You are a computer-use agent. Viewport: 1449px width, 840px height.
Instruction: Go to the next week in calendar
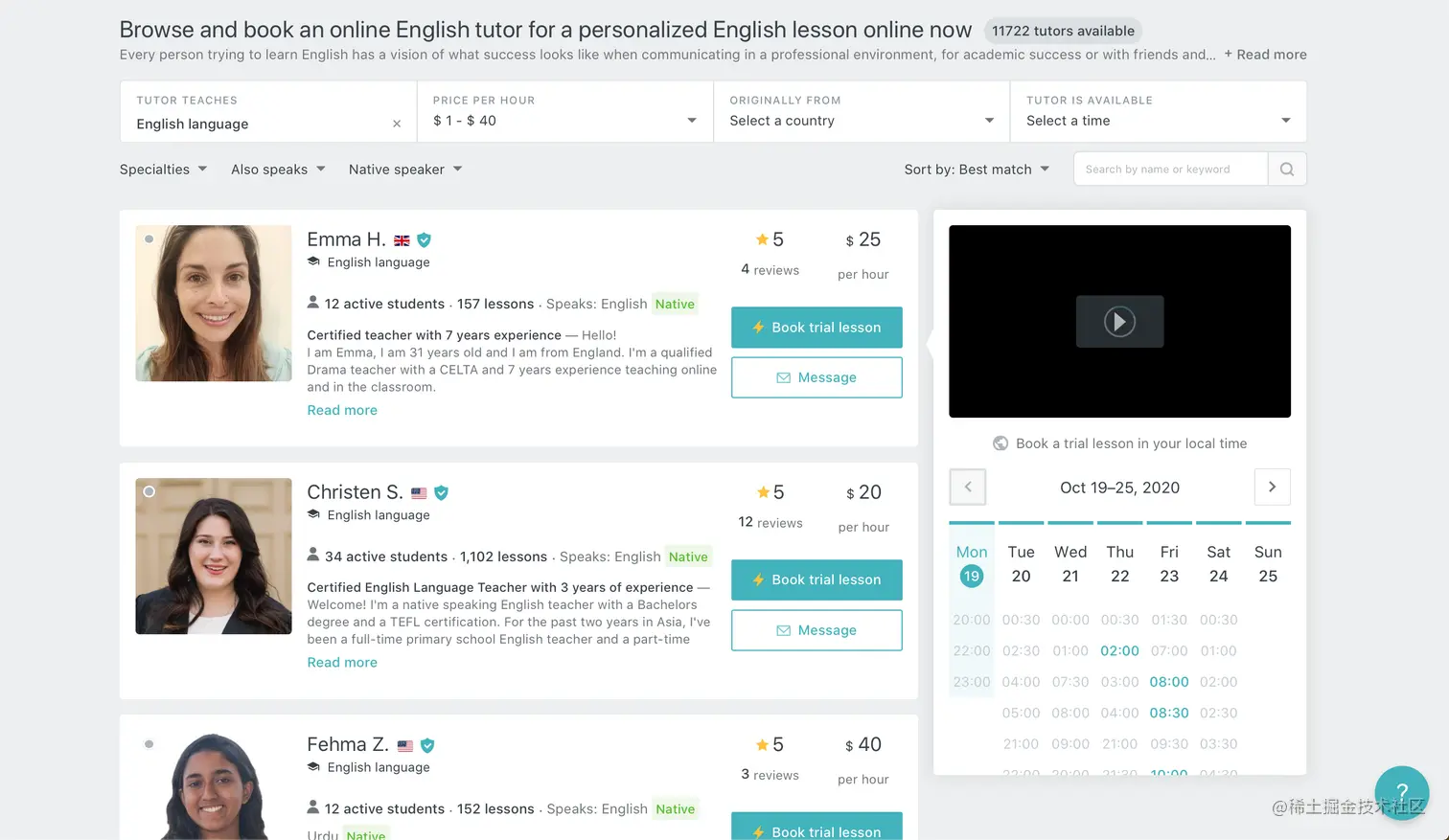tap(1272, 488)
